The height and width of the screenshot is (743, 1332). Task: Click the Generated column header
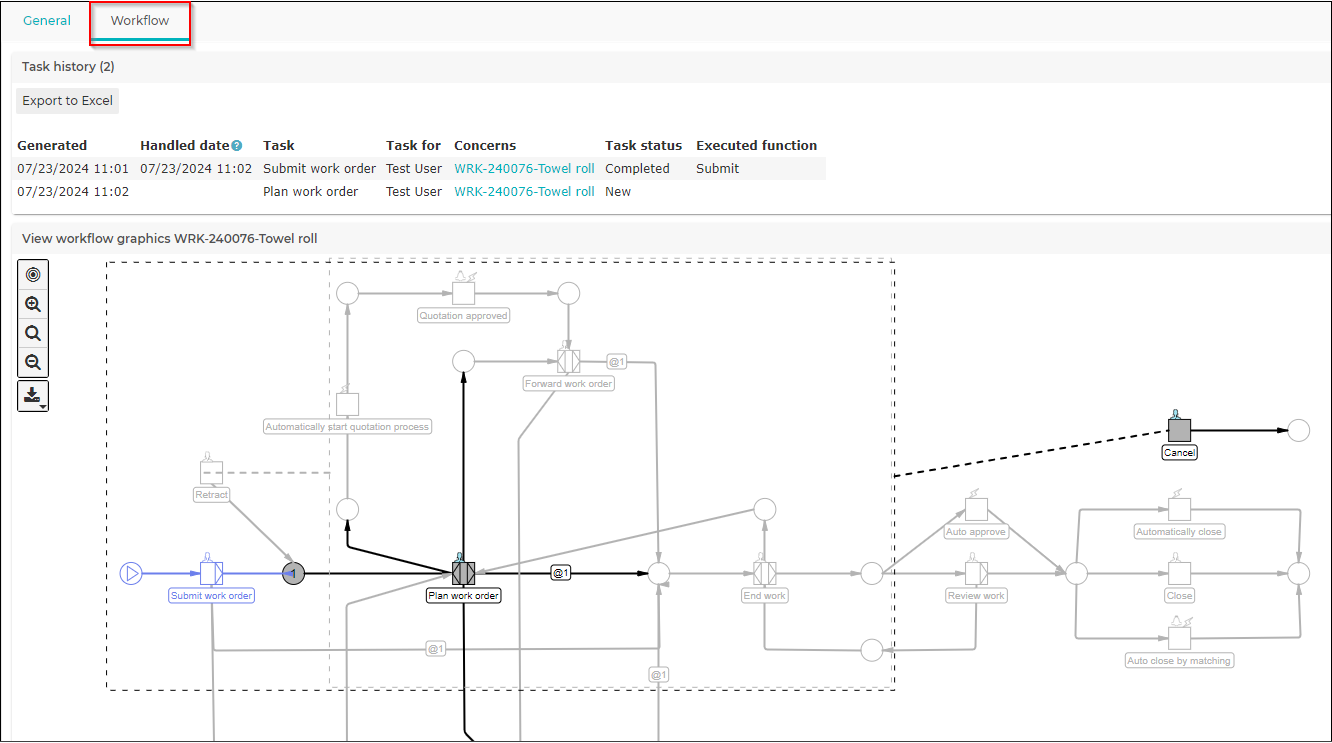pyautogui.click(x=52, y=146)
